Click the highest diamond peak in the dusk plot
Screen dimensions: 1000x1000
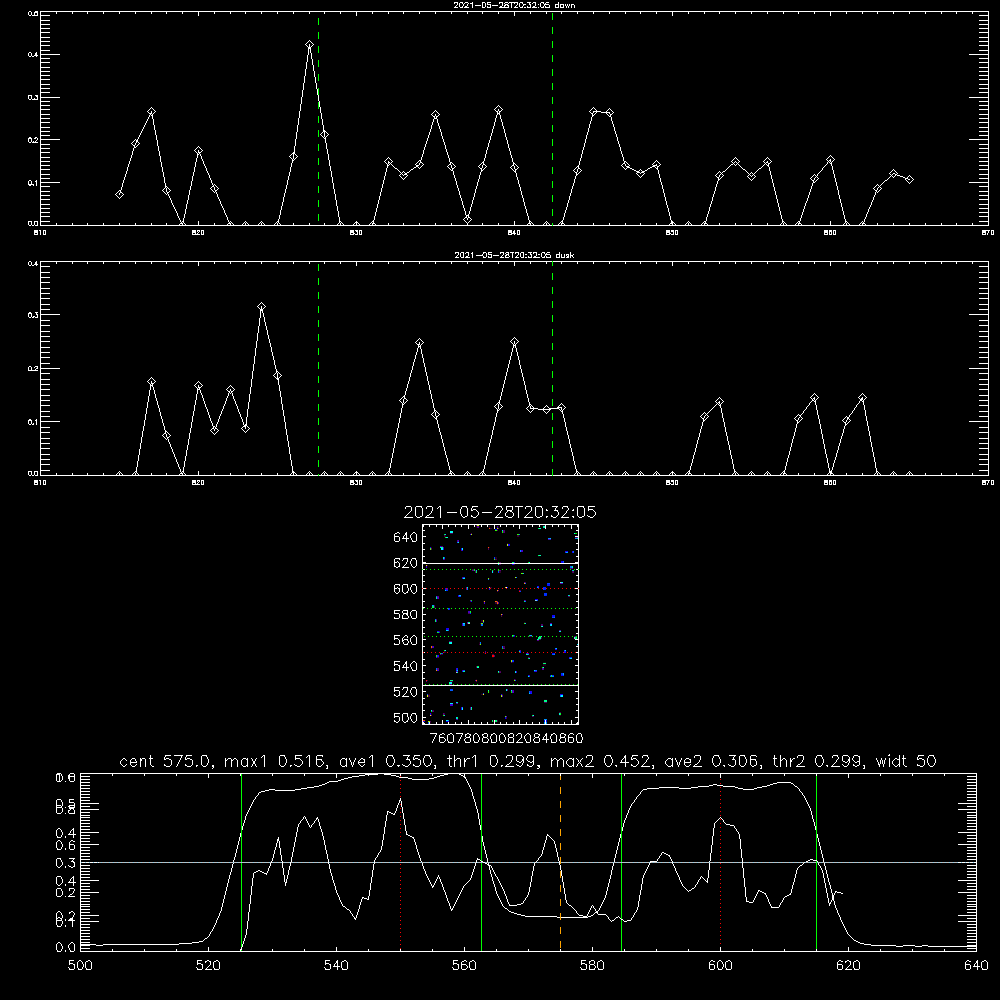[261, 307]
